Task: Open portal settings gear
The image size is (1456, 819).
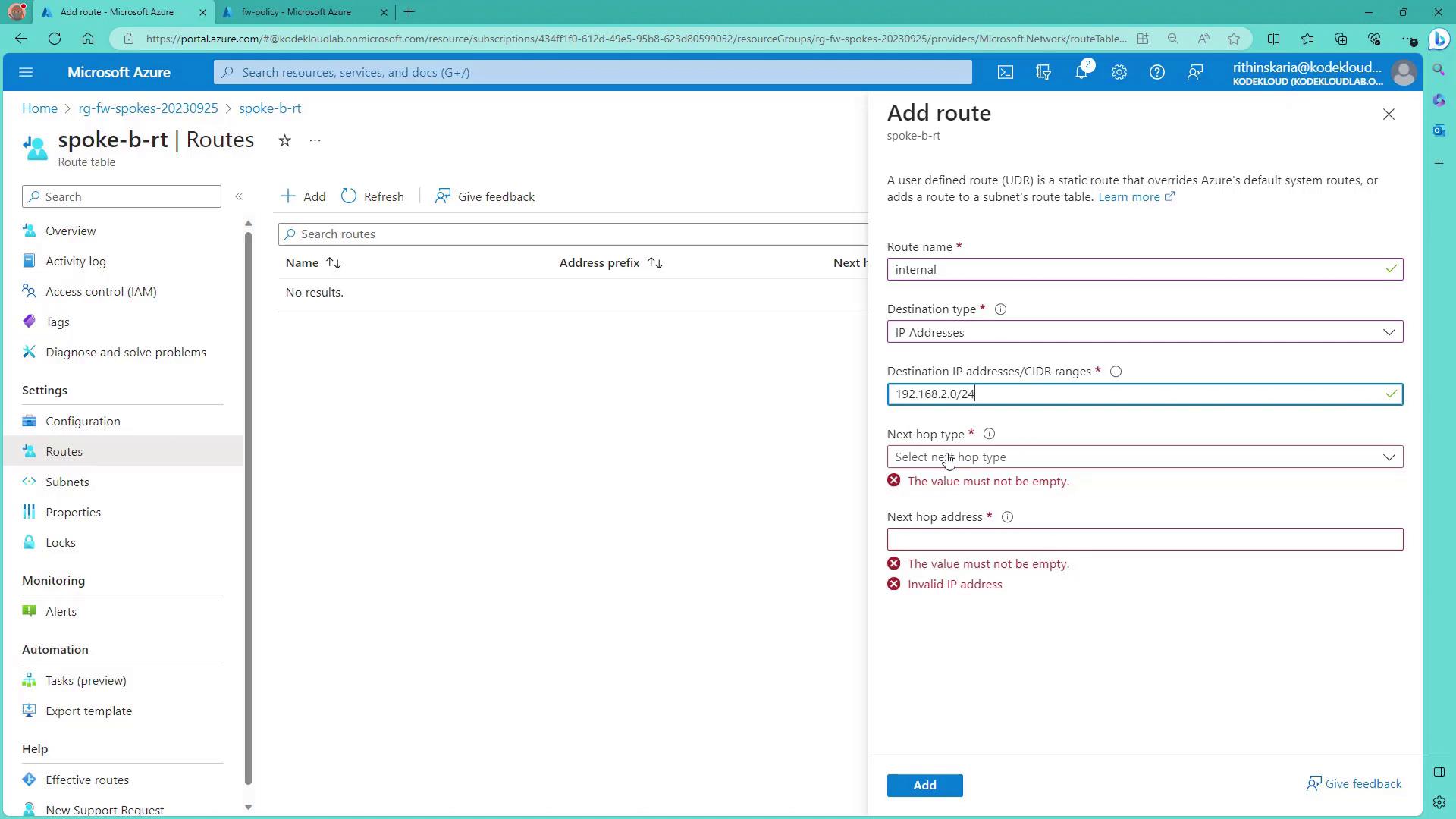Action: click(1119, 73)
